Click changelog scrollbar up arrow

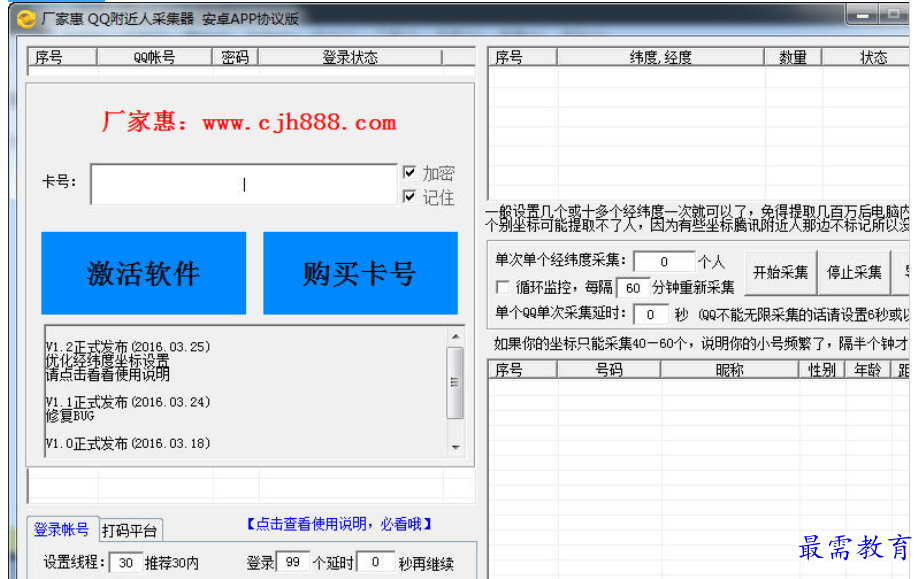pos(455,336)
